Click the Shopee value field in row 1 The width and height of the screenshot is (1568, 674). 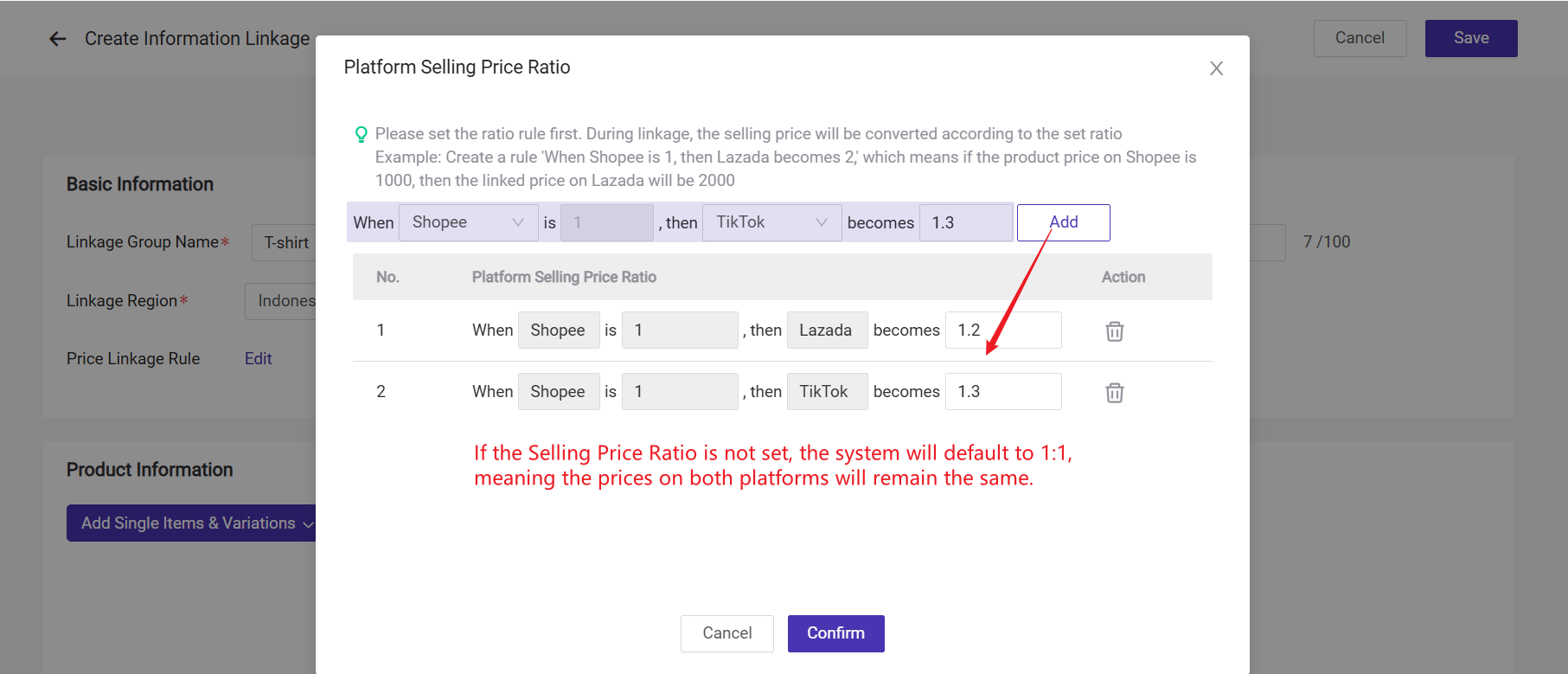(x=679, y=331)
